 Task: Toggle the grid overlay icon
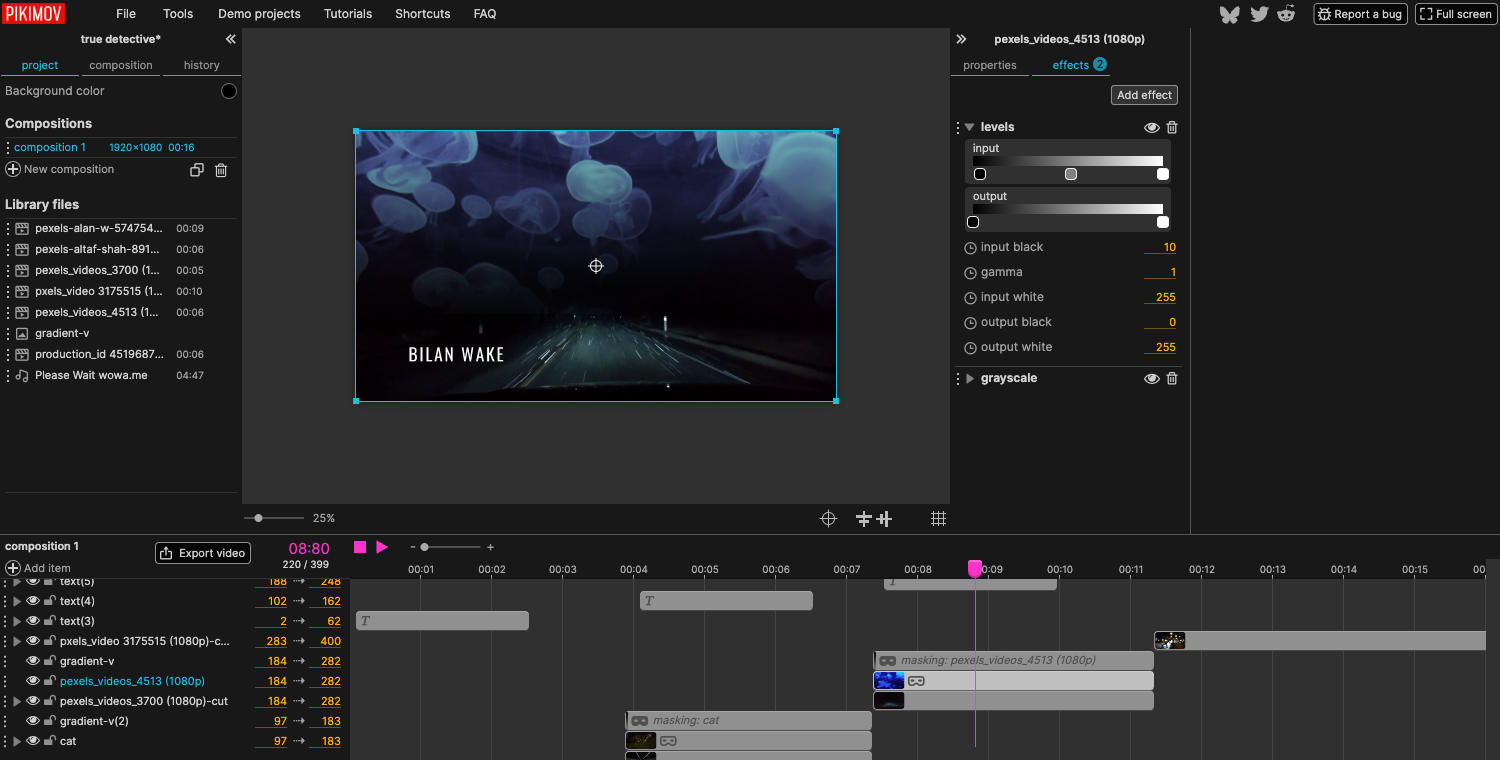tap(938, 518)
